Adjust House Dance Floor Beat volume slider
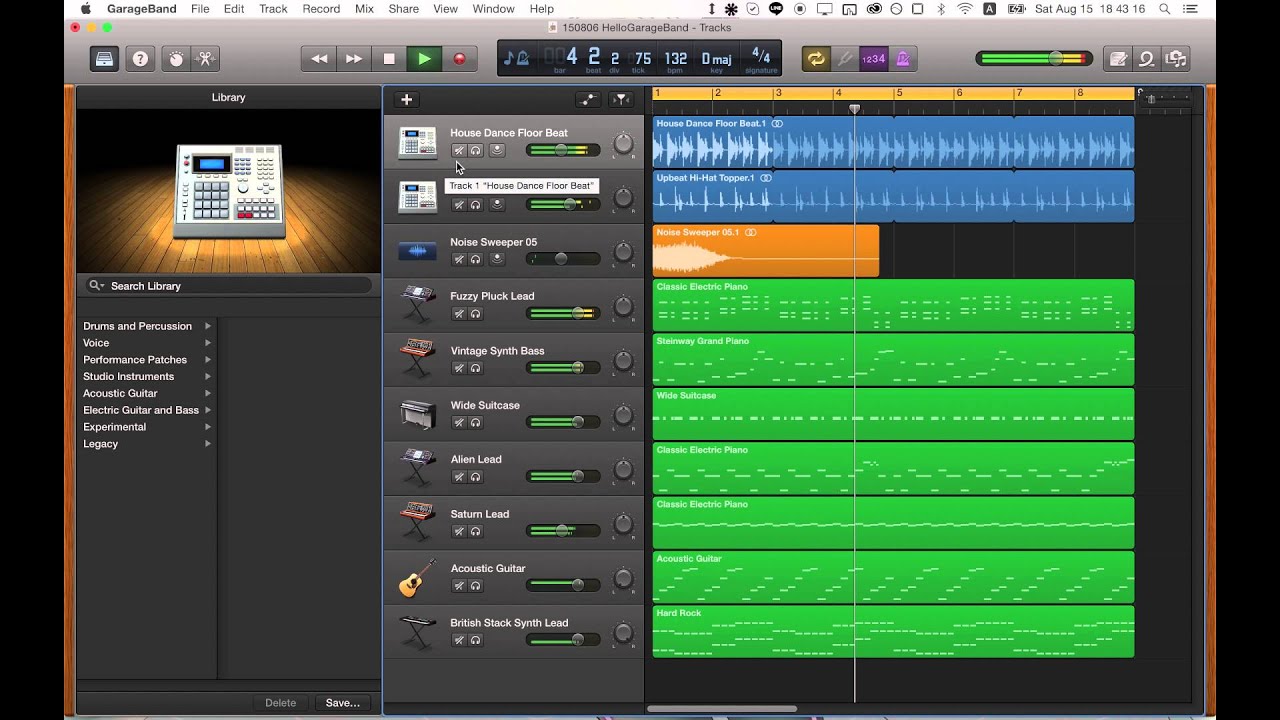Screen dimensions: 1280x720 coord(563,151)
